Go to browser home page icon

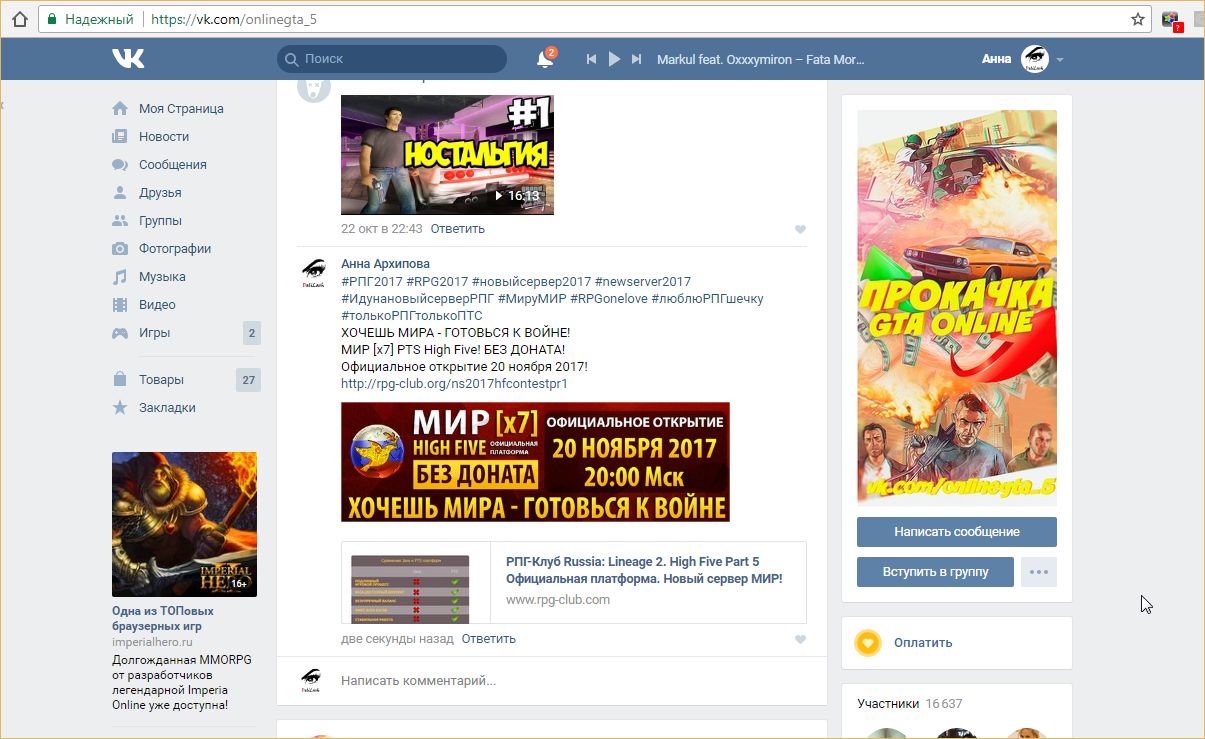point(19,19)
